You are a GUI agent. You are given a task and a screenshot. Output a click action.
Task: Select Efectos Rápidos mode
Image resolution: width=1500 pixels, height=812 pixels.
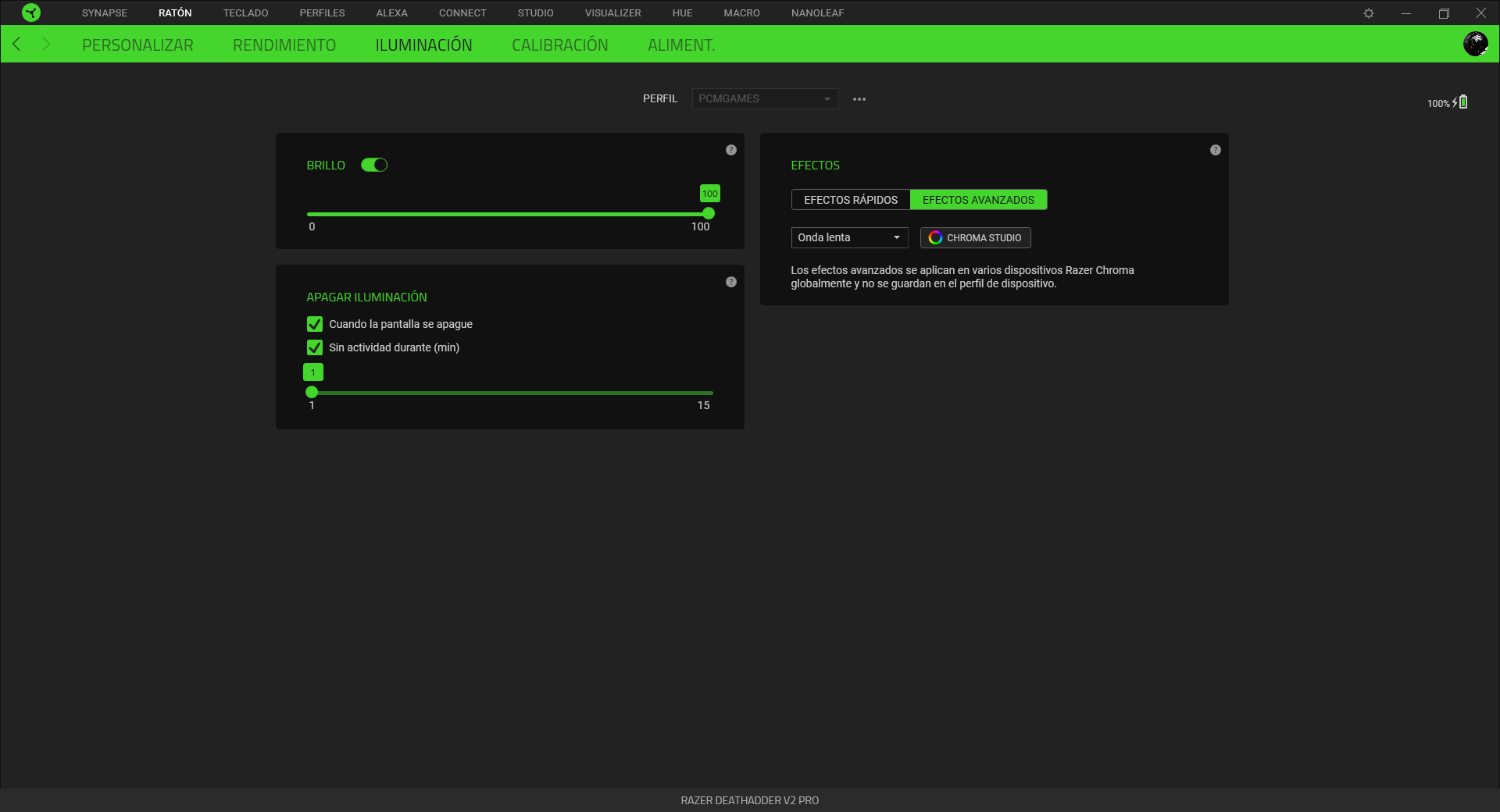(x=851, y=200)
